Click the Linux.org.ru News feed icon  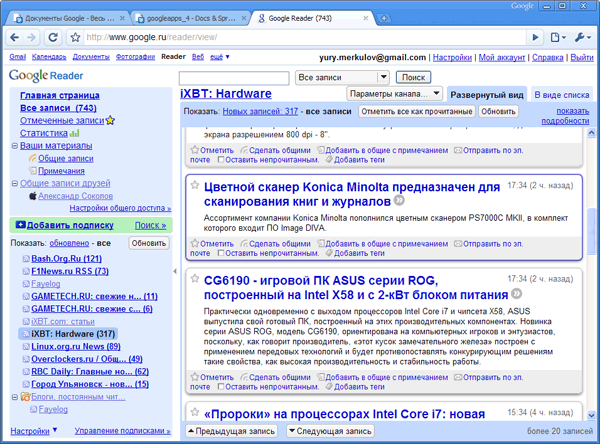tap(26, 346)
